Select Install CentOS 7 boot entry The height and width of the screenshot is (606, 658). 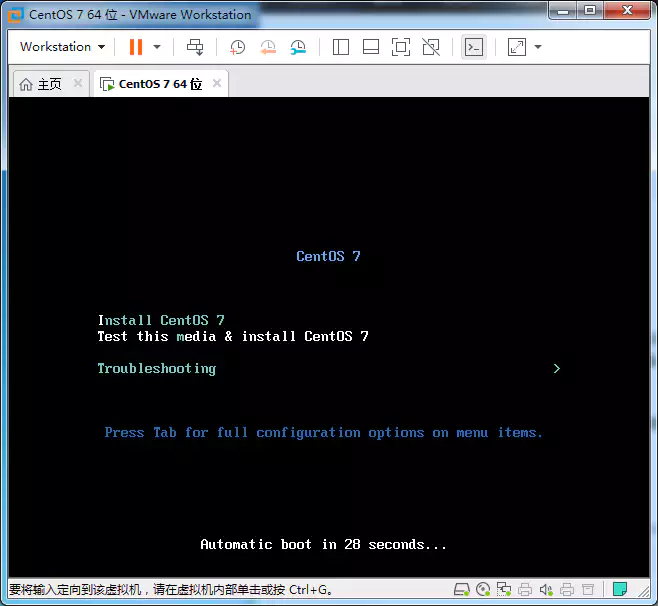point(161,320)
